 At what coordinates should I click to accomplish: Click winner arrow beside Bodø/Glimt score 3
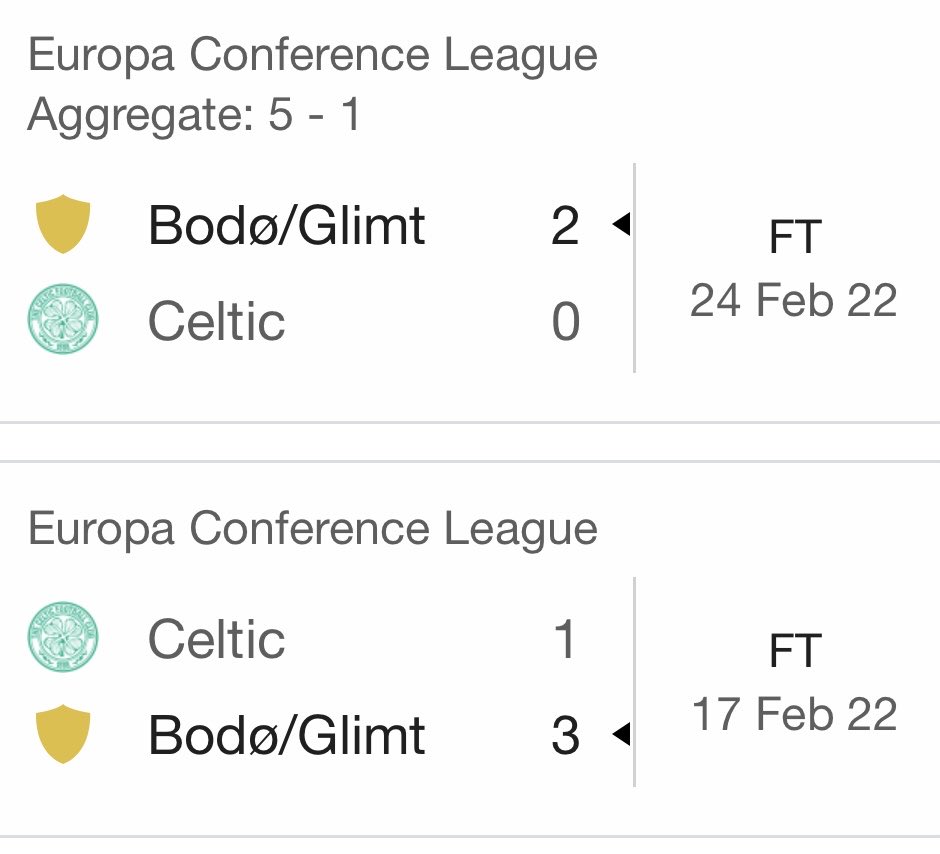tap(621, 734)
